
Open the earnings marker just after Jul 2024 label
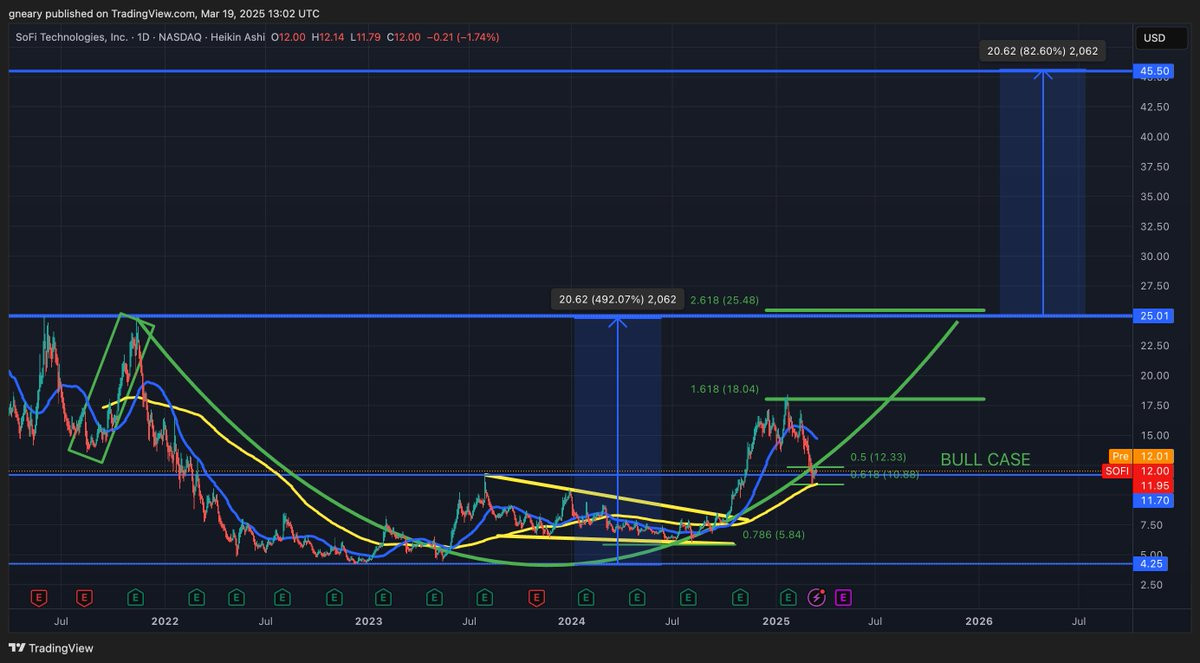pyautogui.click(x=687, y=597)
